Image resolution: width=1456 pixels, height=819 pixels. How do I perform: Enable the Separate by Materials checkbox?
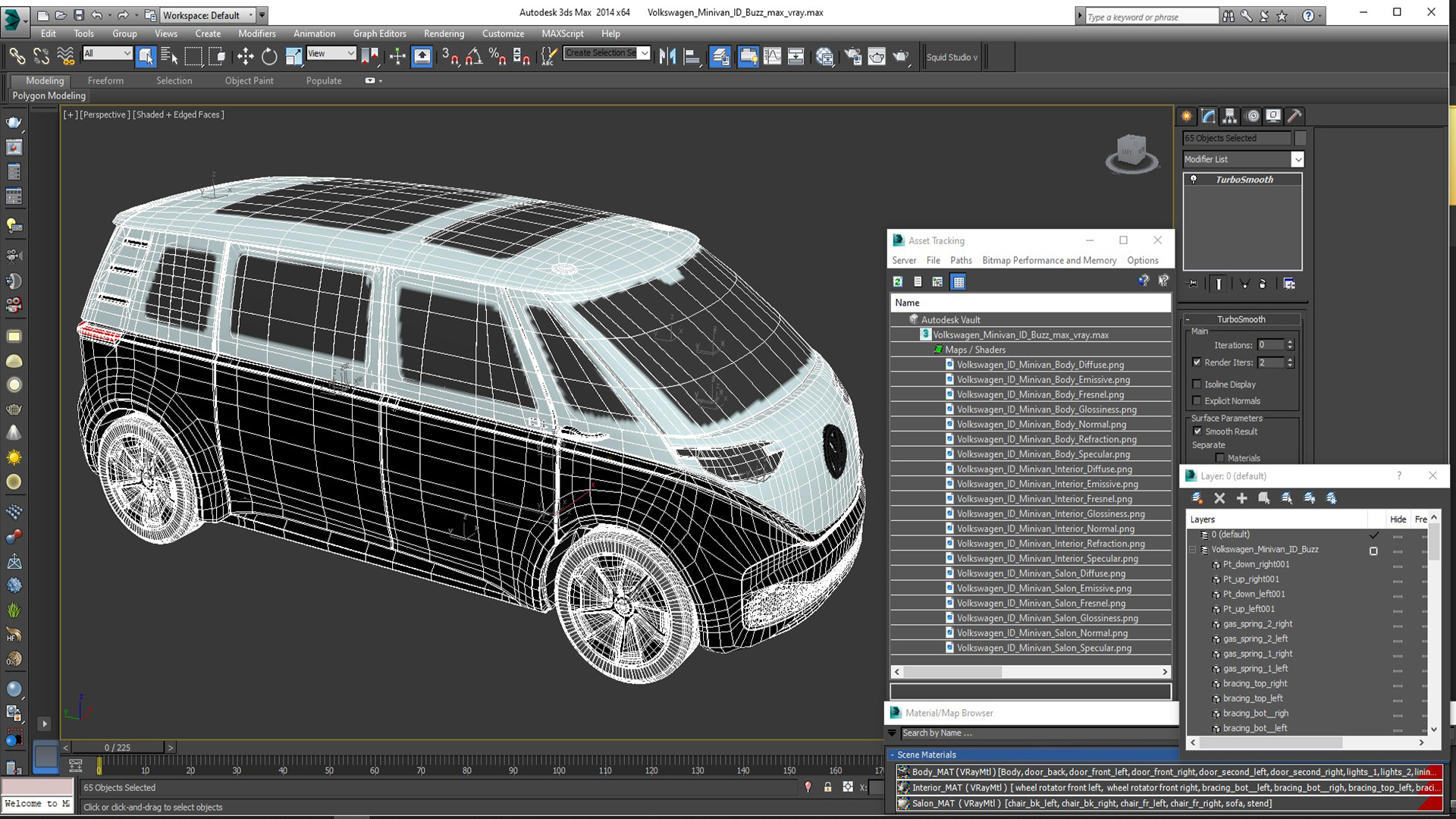coord(1219,458)
